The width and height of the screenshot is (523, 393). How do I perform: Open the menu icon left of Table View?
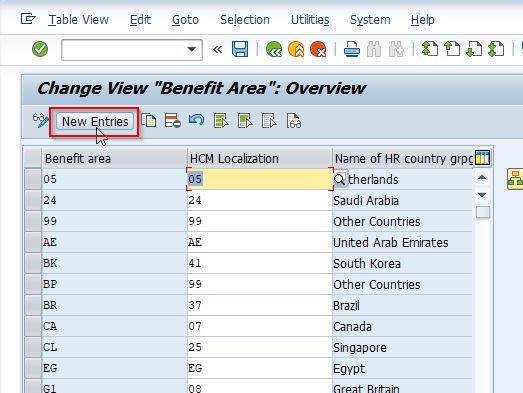click(x=28, y=19)
